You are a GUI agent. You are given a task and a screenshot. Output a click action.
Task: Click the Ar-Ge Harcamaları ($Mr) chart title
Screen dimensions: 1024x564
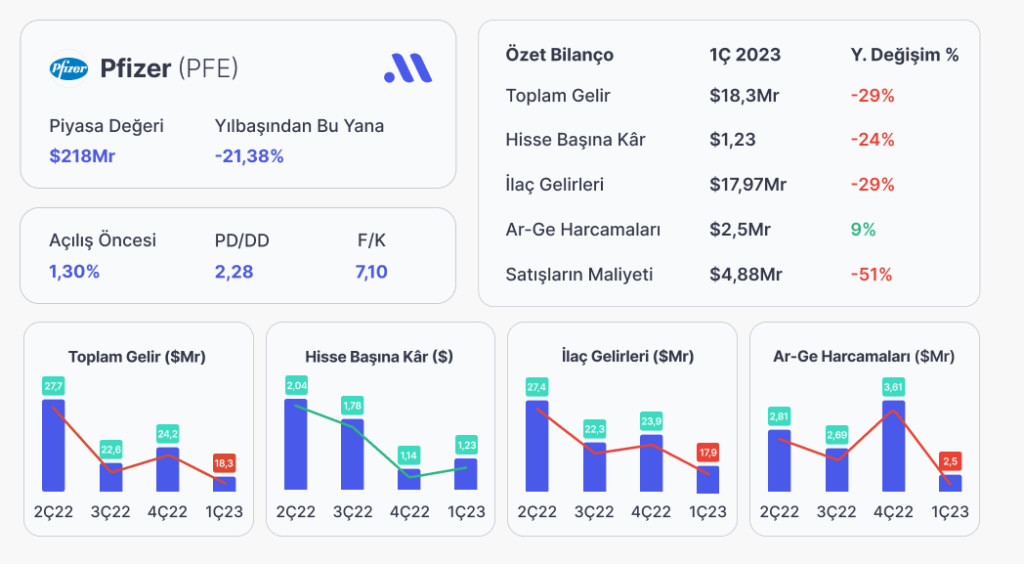click(864, 356)
